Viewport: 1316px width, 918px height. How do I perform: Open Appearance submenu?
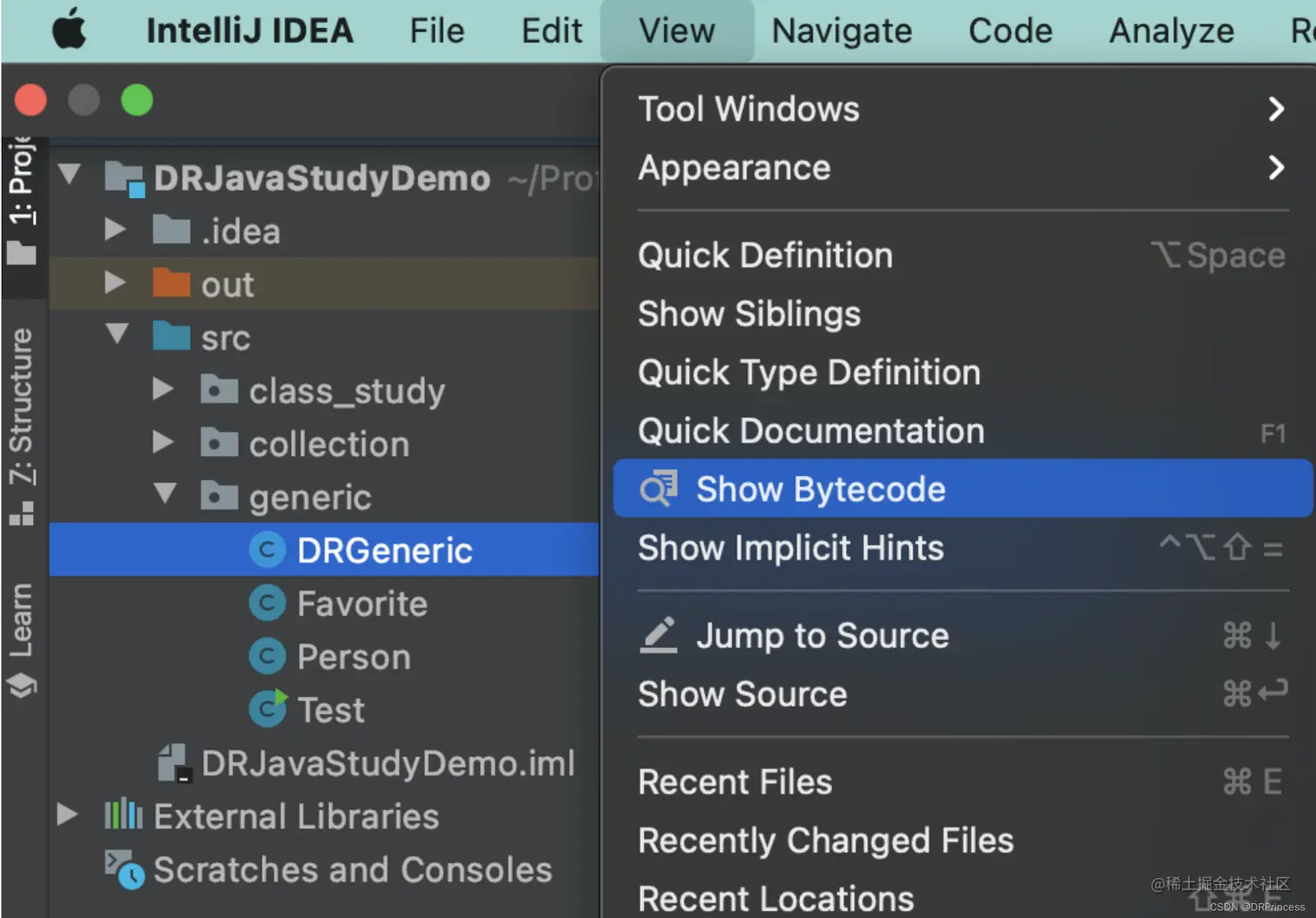963,167
